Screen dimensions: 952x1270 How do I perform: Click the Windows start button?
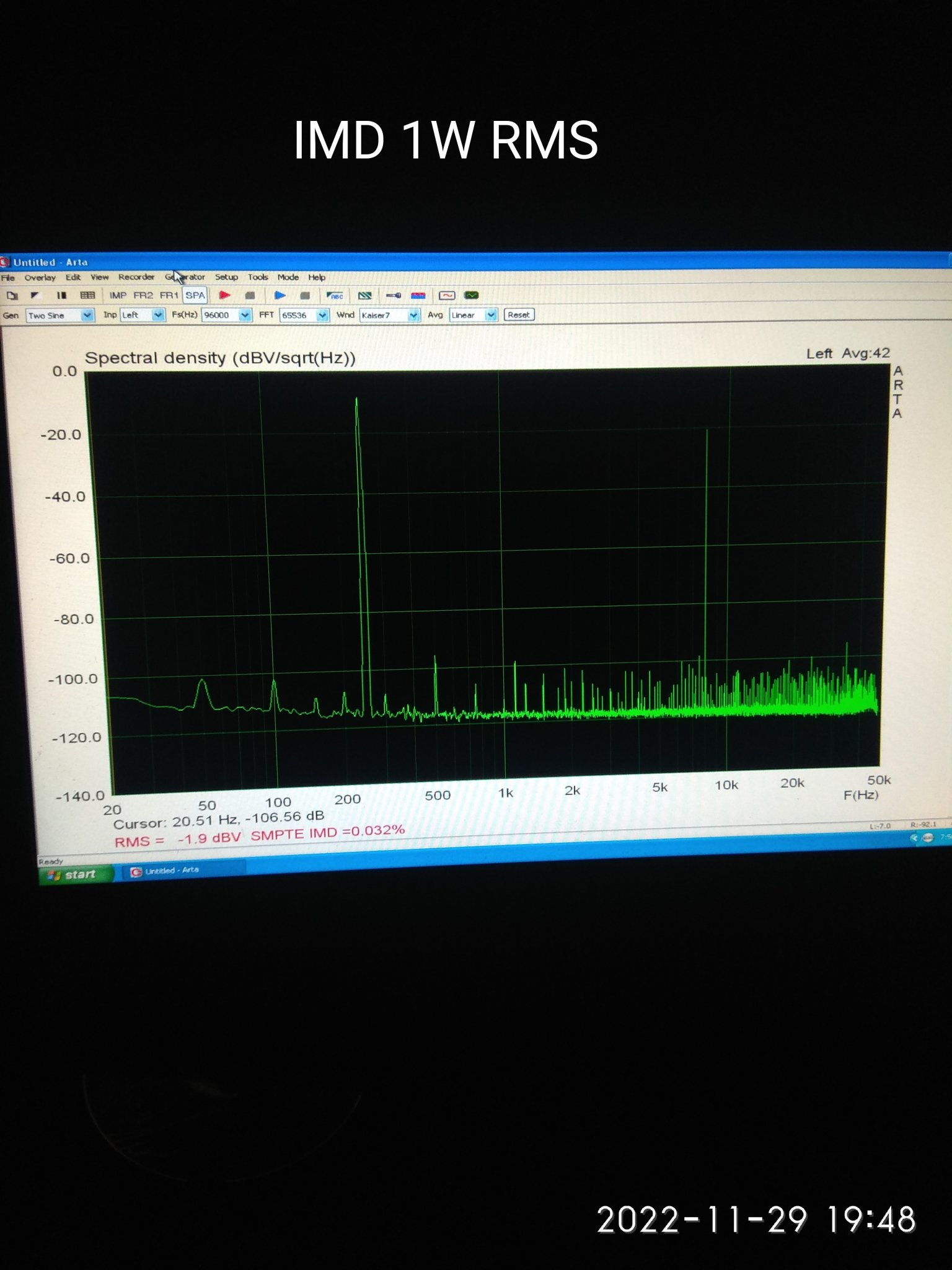(77, 874)
